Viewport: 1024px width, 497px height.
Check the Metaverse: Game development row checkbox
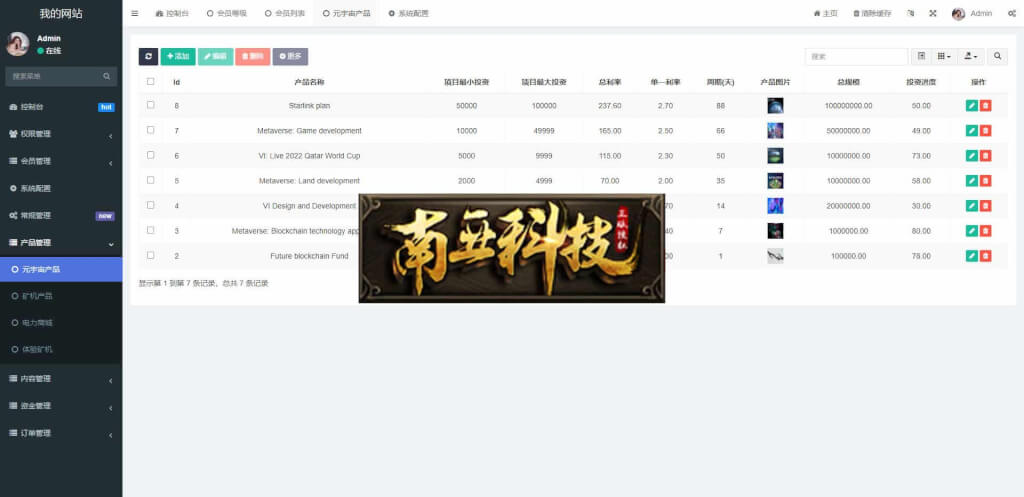tap(151, 130)
